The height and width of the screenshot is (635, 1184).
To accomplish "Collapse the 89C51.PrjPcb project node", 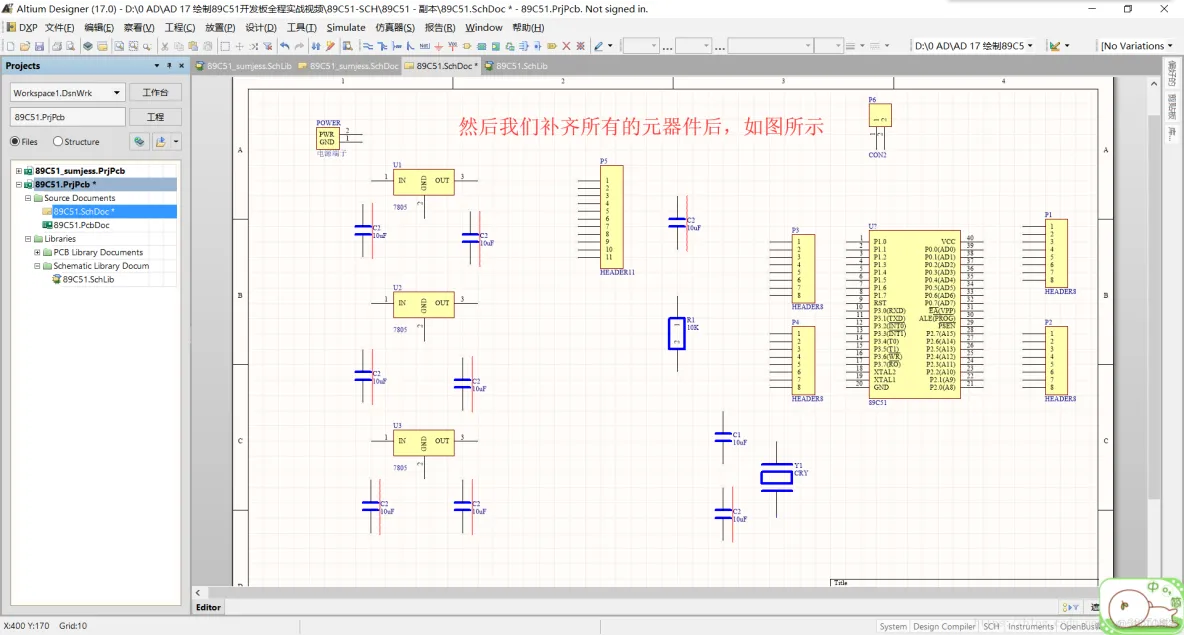I will point(19,184).
